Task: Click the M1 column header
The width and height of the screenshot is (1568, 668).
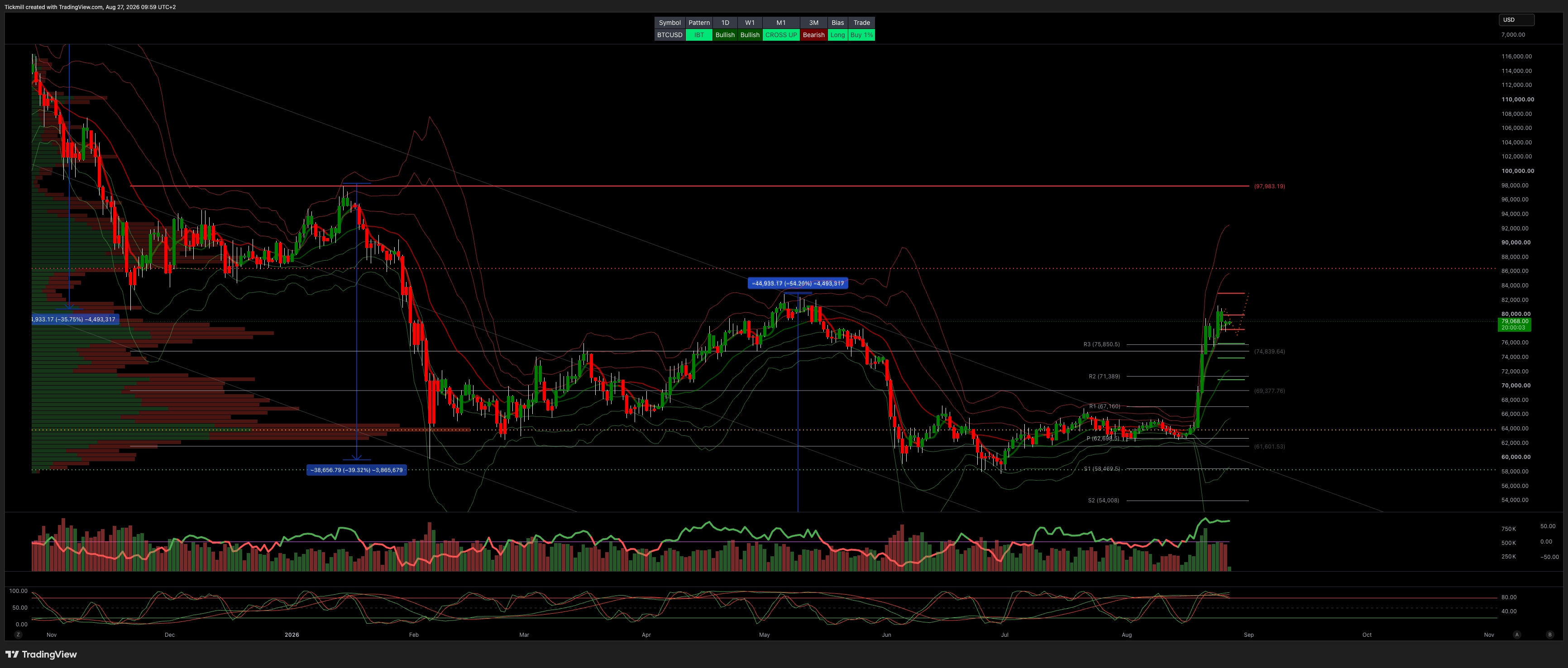Action: pyautogui.click(x=781, y=23)
